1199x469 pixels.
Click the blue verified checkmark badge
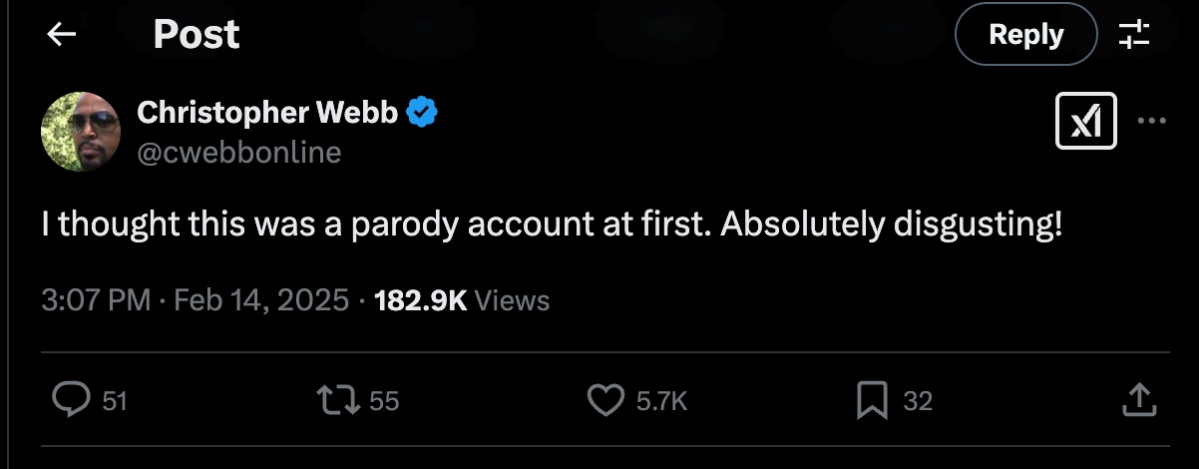coord(423,113)
